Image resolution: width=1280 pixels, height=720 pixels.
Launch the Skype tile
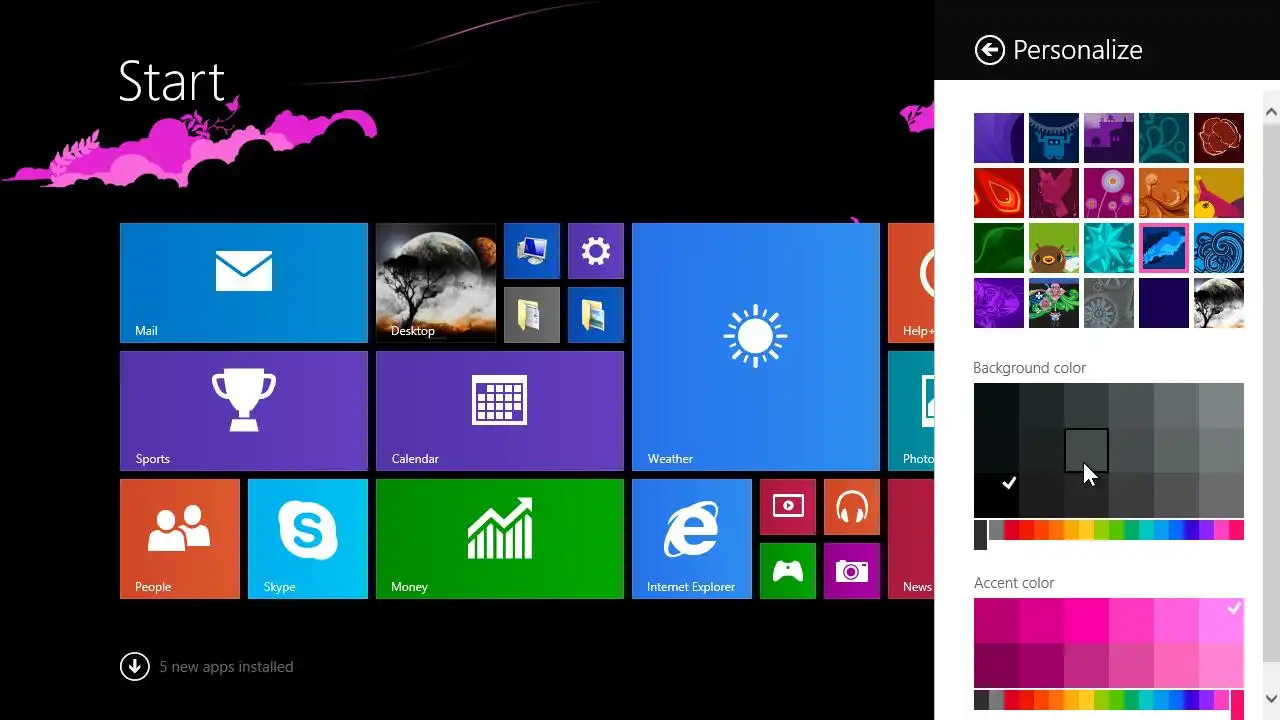tap(308, 539)
